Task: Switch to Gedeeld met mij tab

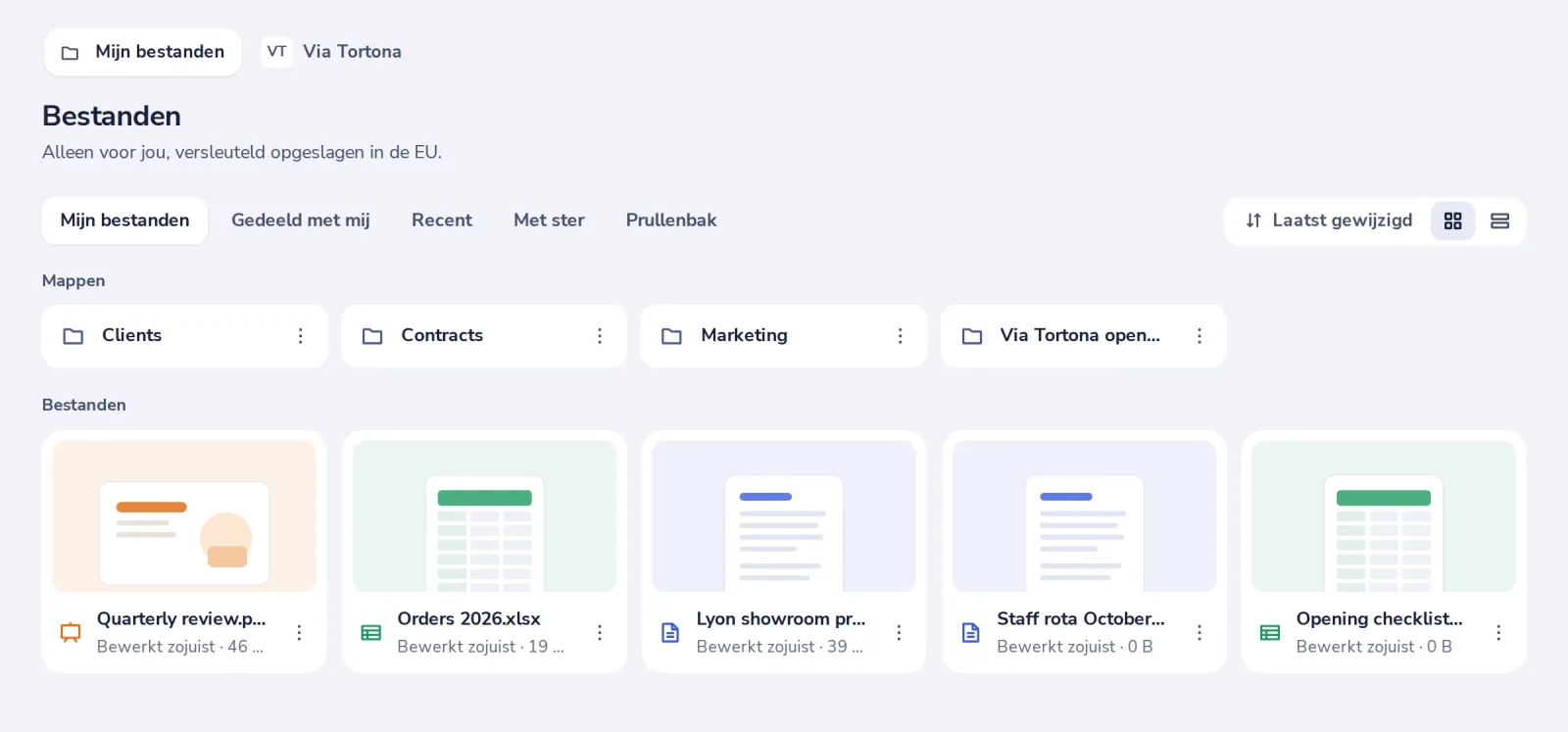Action: click(301, 220)
